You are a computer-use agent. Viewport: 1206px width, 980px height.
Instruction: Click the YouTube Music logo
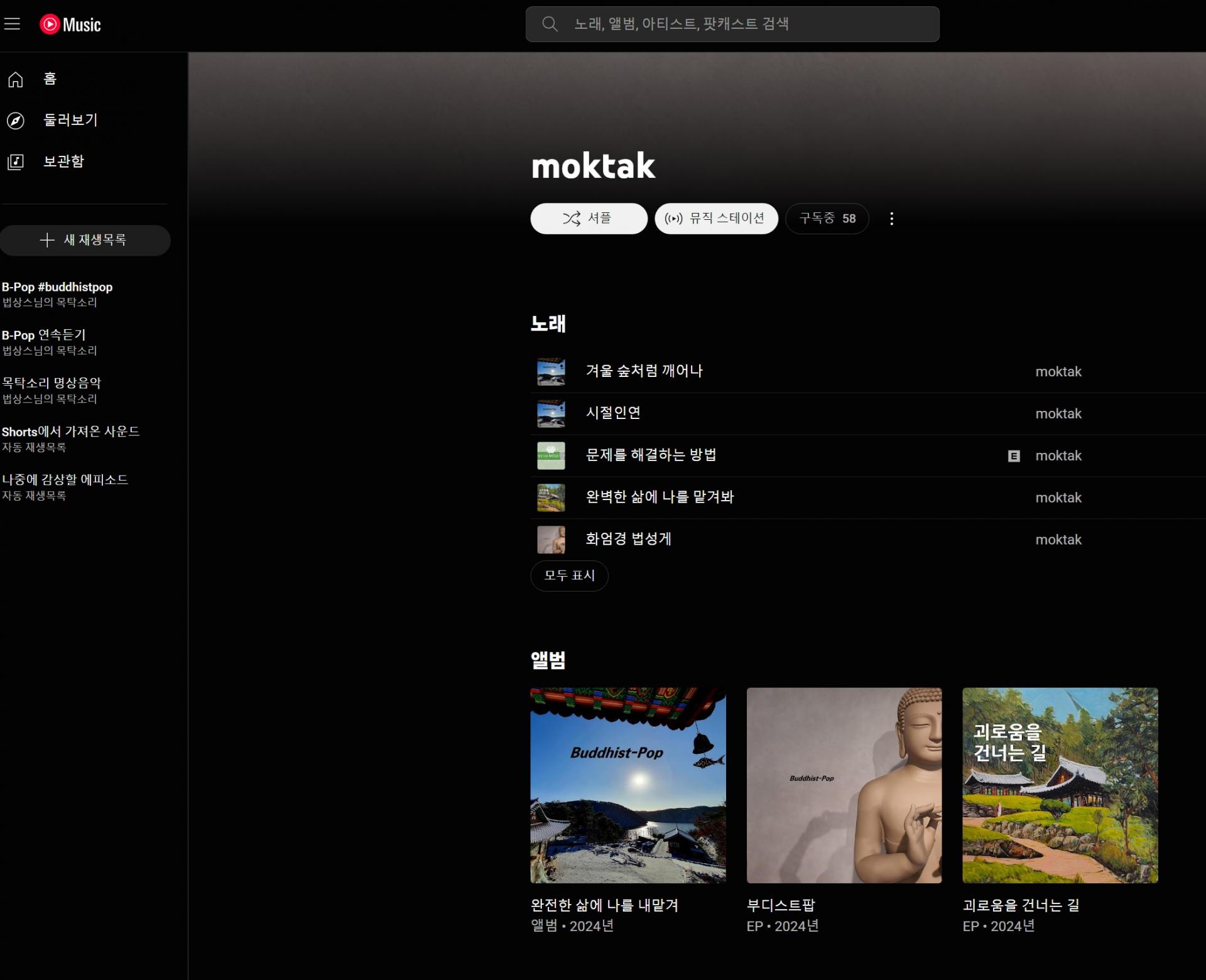pyautogui.click(x=70, y=24)
